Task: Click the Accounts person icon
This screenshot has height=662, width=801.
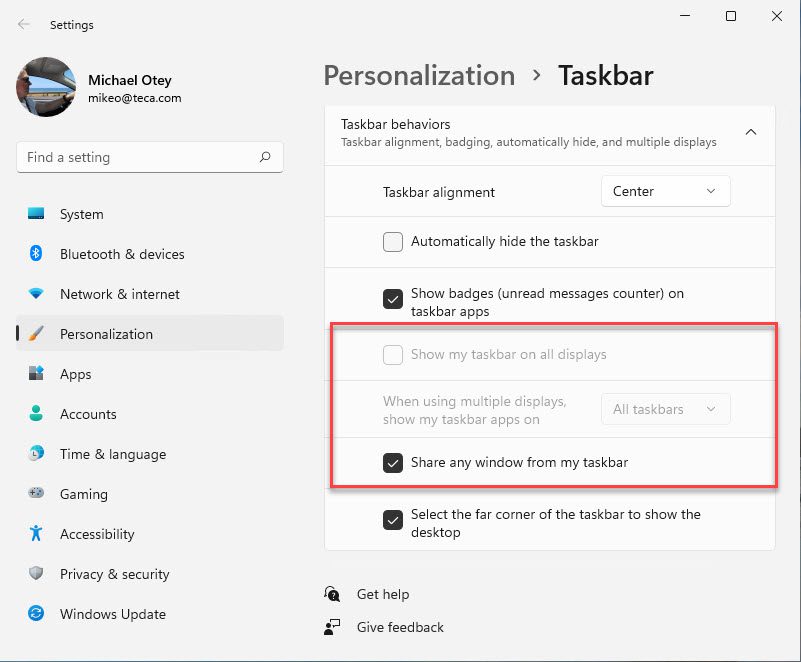Action: pos(36,413)
